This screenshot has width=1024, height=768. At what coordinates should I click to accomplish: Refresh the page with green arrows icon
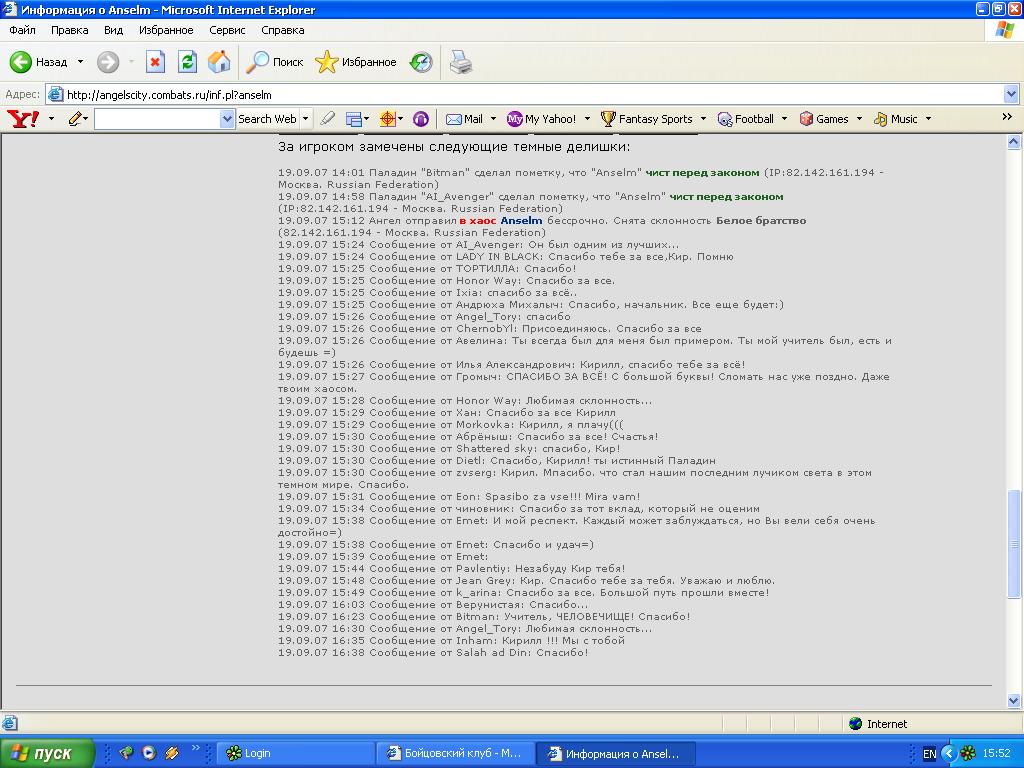click(x=187, y=62)
